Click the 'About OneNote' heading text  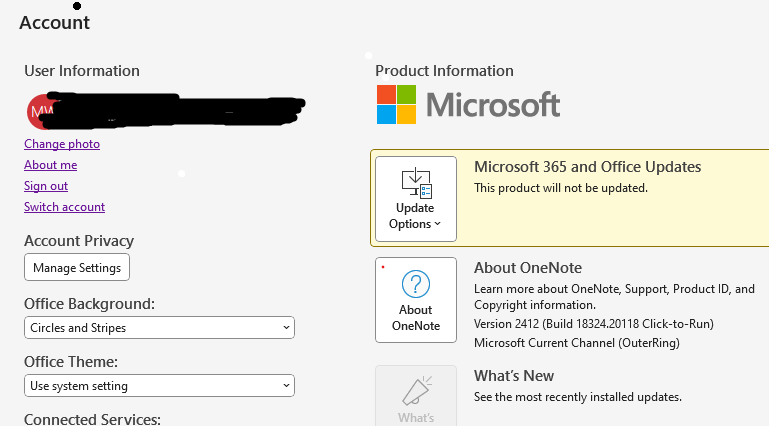528,268
